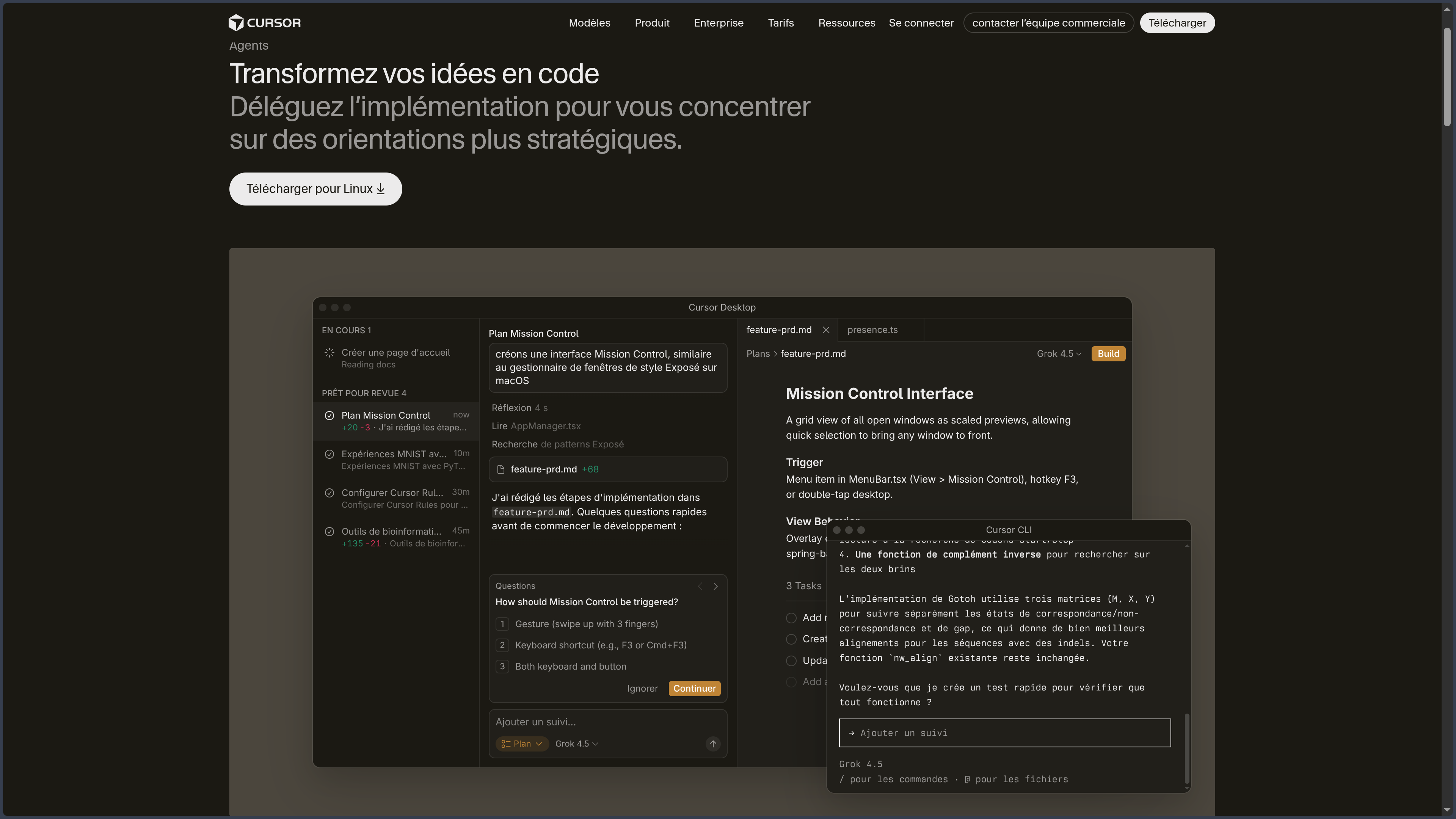Go to next question arrow

[715, 586]
